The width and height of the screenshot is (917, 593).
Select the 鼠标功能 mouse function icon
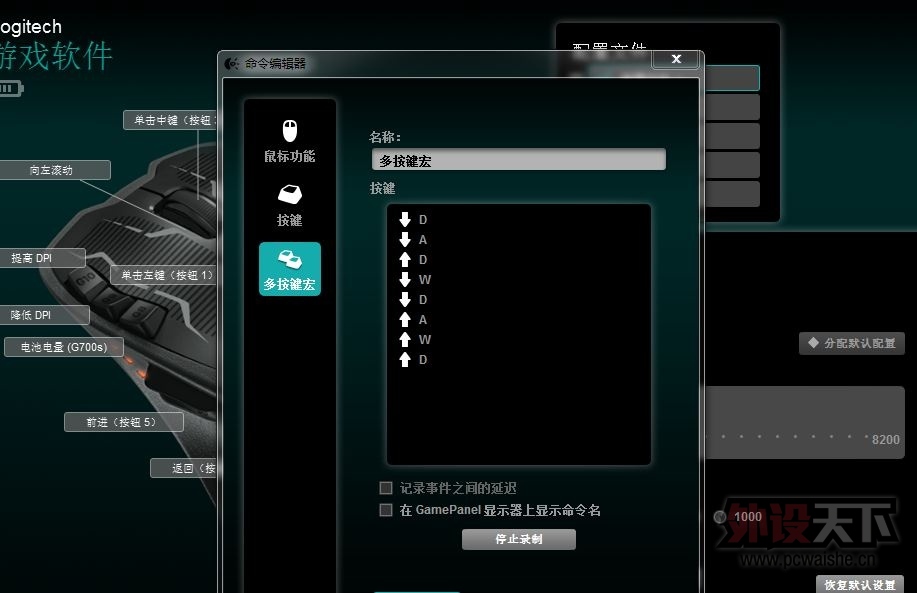tap(289, 141)
